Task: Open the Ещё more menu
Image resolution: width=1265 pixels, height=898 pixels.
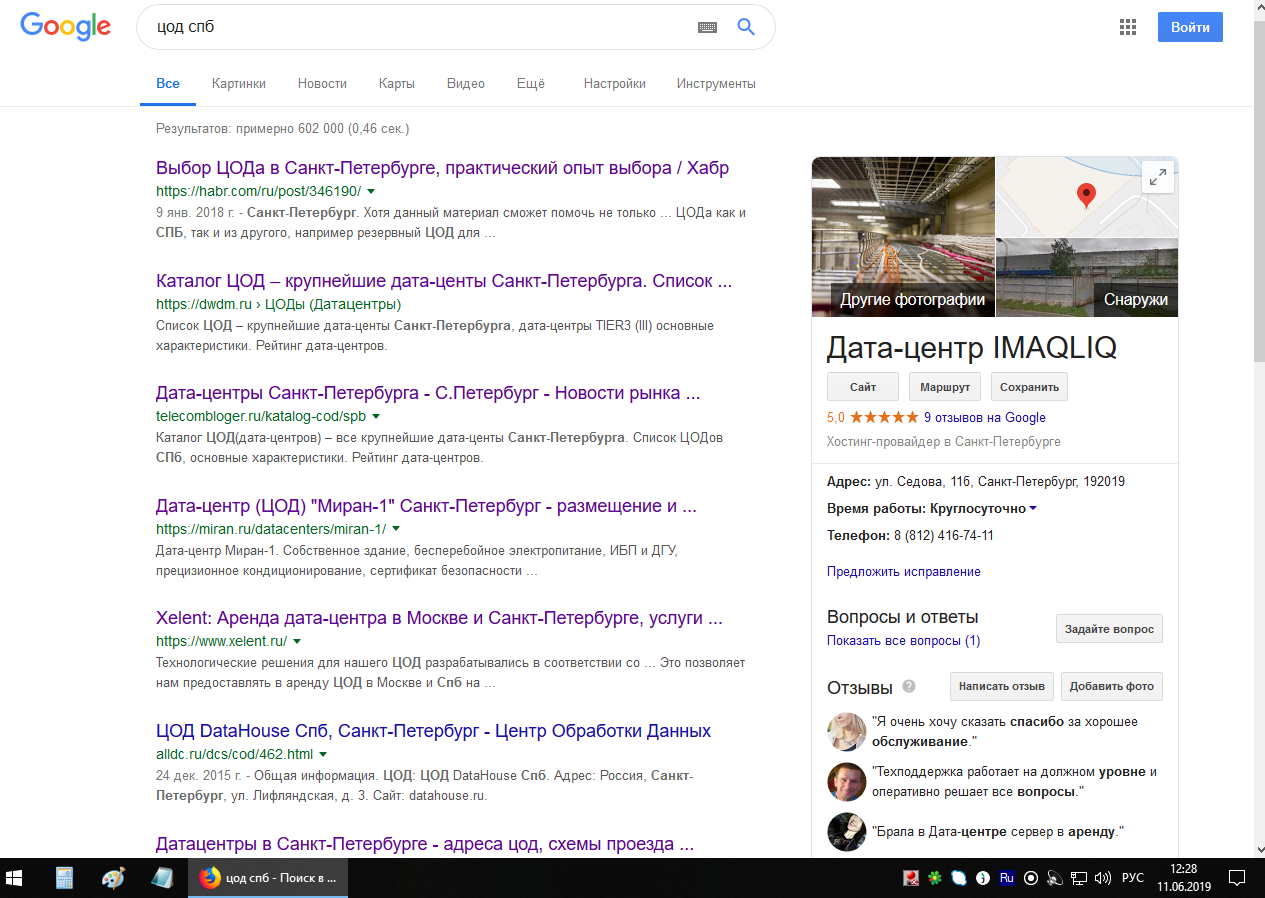Action: coord(530,84)
